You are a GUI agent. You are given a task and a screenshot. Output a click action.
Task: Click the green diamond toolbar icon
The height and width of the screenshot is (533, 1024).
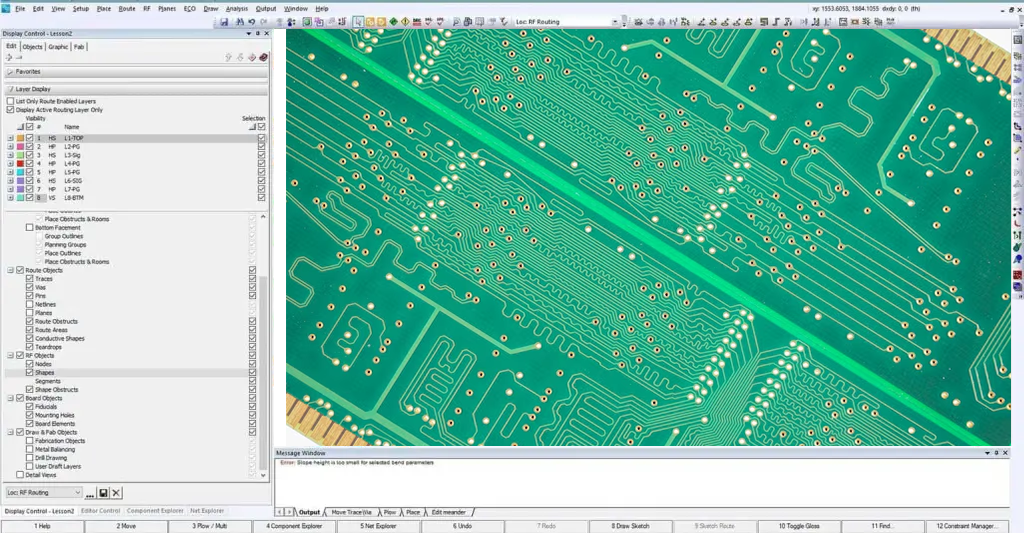[394, 22]
